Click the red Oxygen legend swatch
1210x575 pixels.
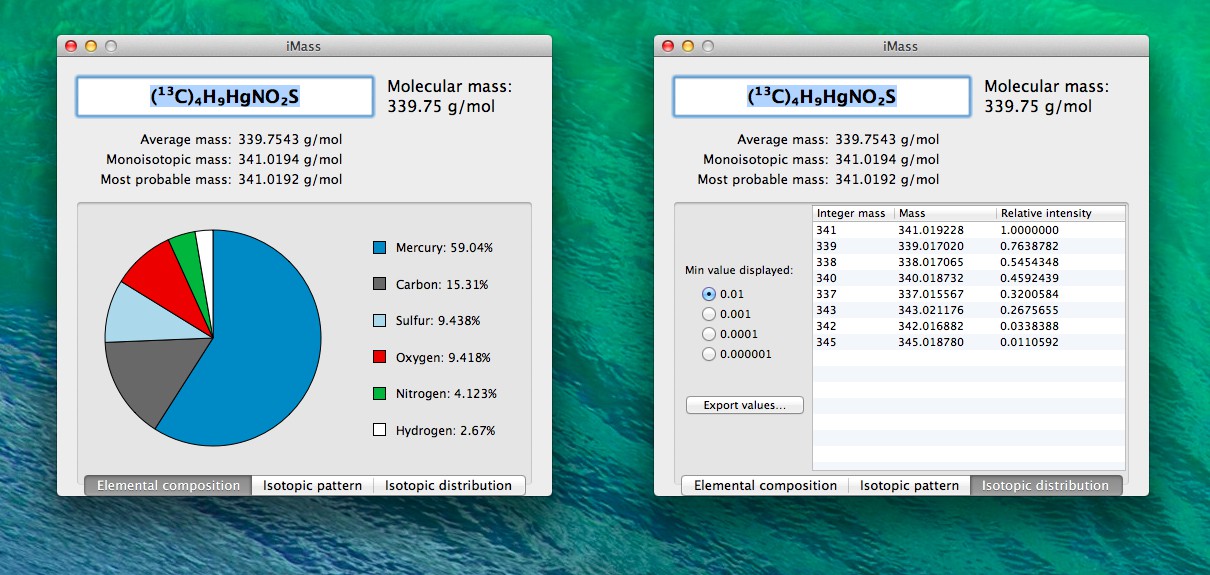379,357
